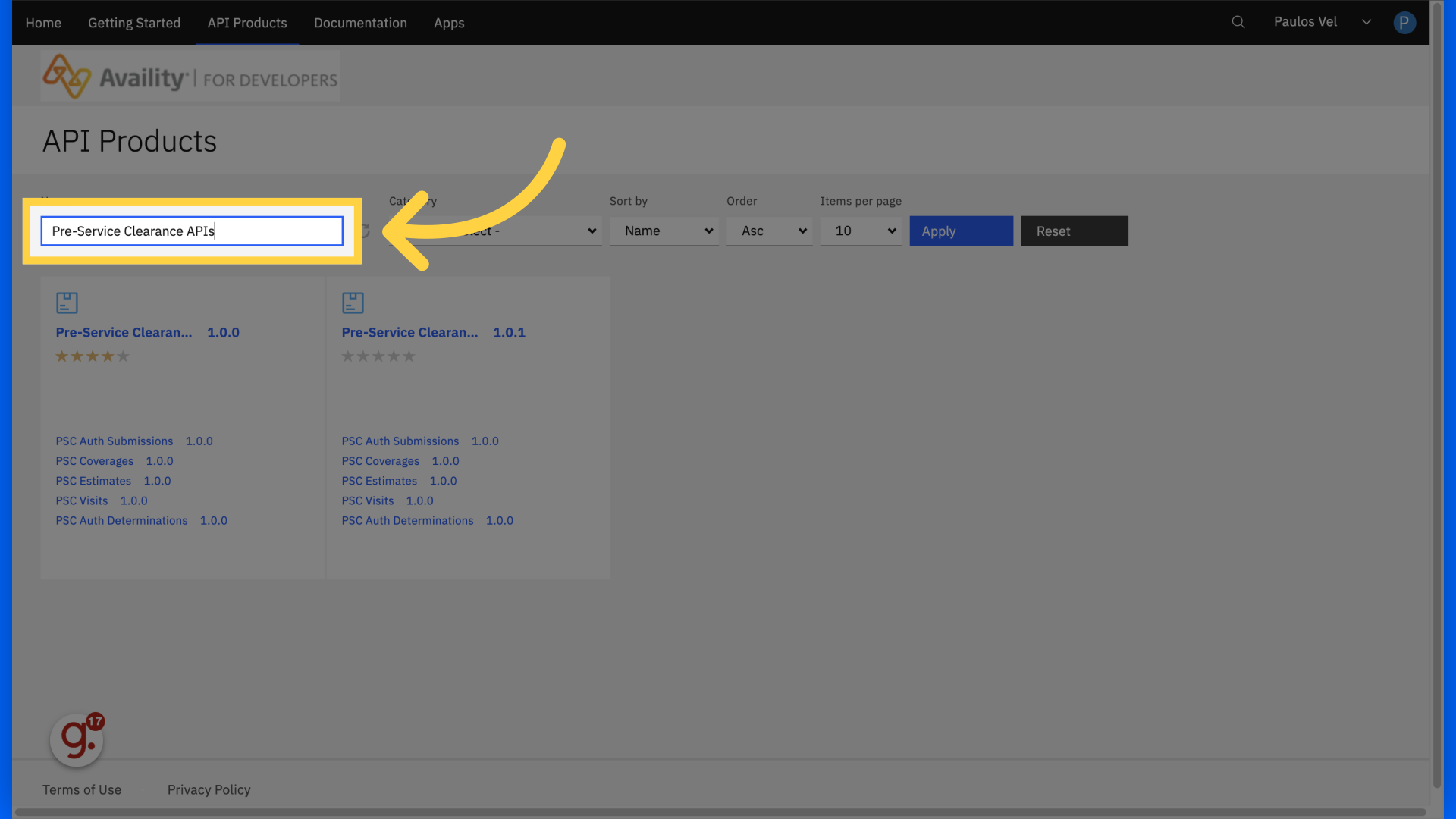Image resolution: width=1456 pixels, height=819 pixels.
Task: Click the Availity For Developers logo
Action: click(x=190, y=77)
